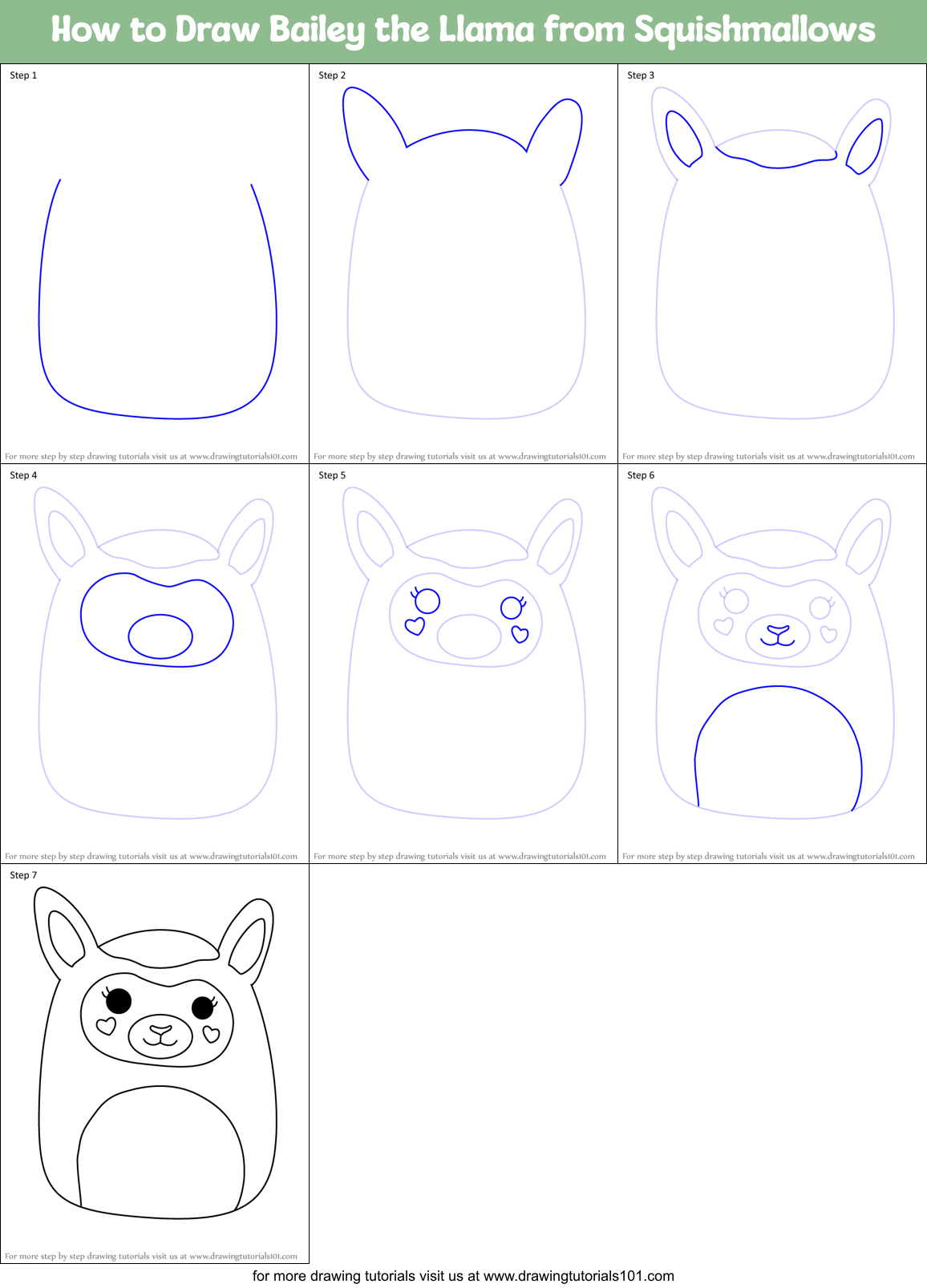
Task: Click the title 'How to Draw Bailey the Llama from Squishmallows'
Action: (463, 30)
